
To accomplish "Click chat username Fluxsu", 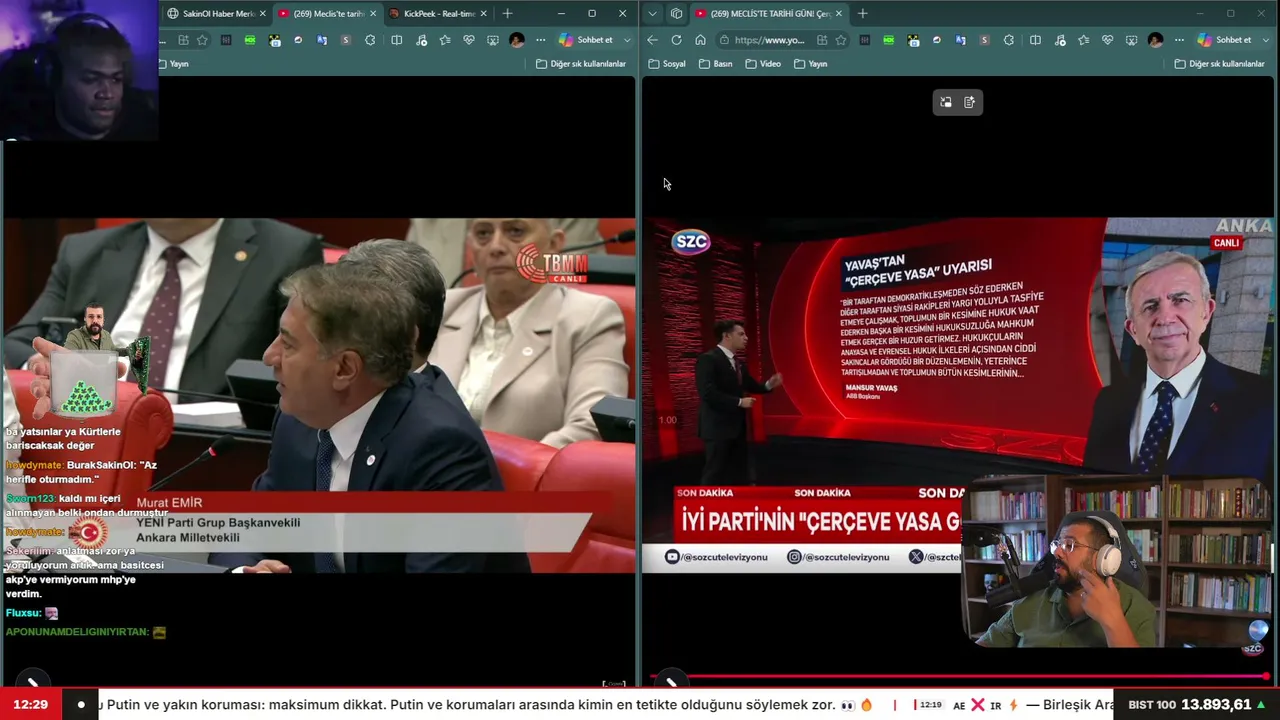I will coord(23,613).
